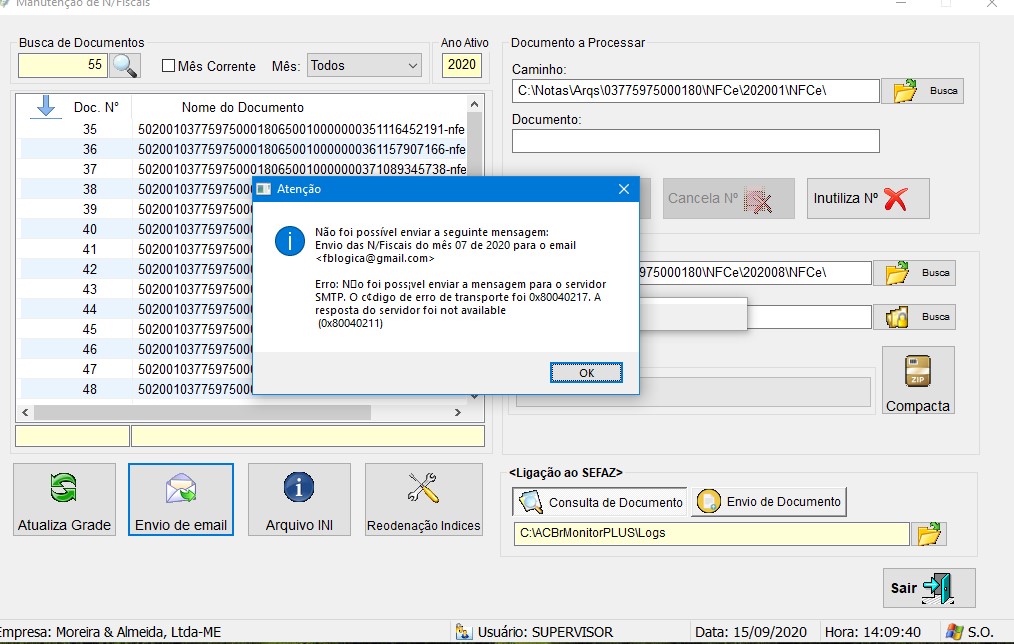Open logs folder icon next to ACBrMonitorPLUS path

[929, 534]
